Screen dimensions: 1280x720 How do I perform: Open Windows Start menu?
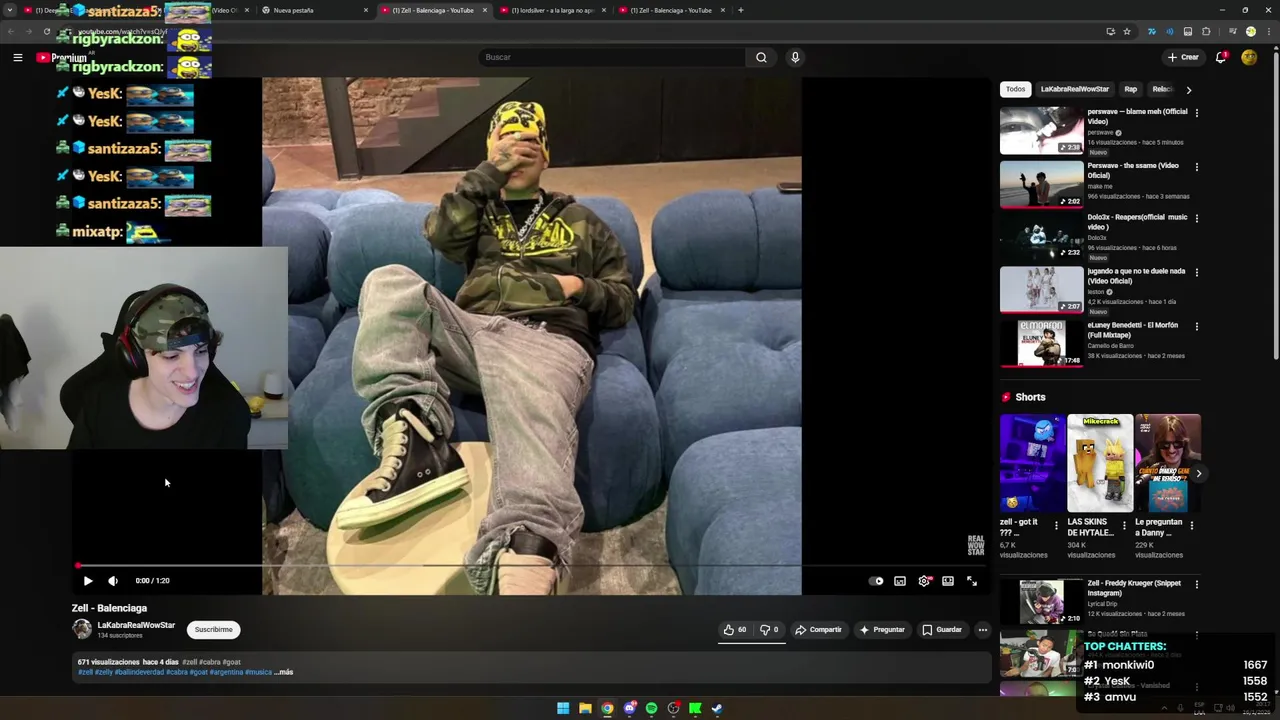563,708
